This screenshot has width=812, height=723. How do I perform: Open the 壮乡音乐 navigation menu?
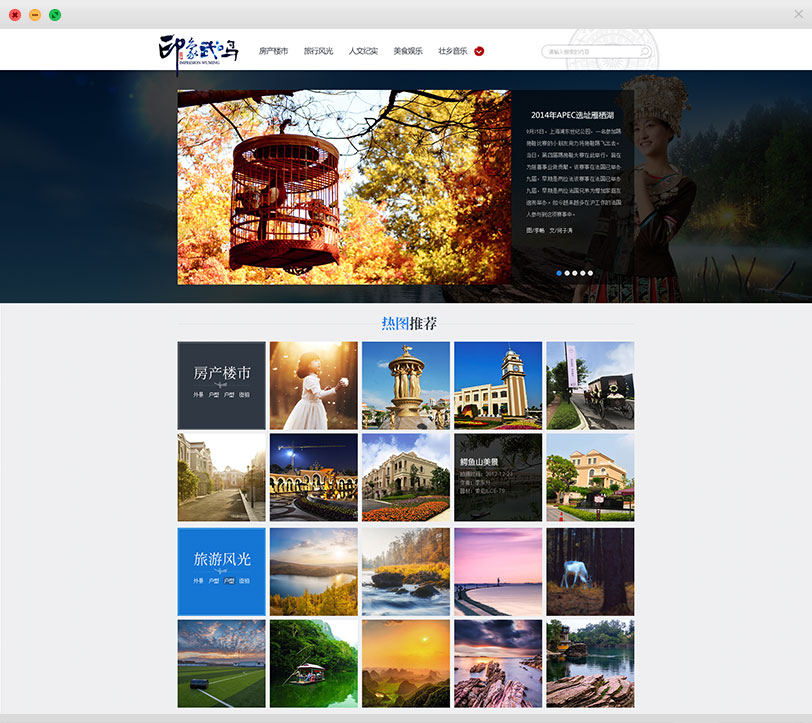(x=453, y=51)
